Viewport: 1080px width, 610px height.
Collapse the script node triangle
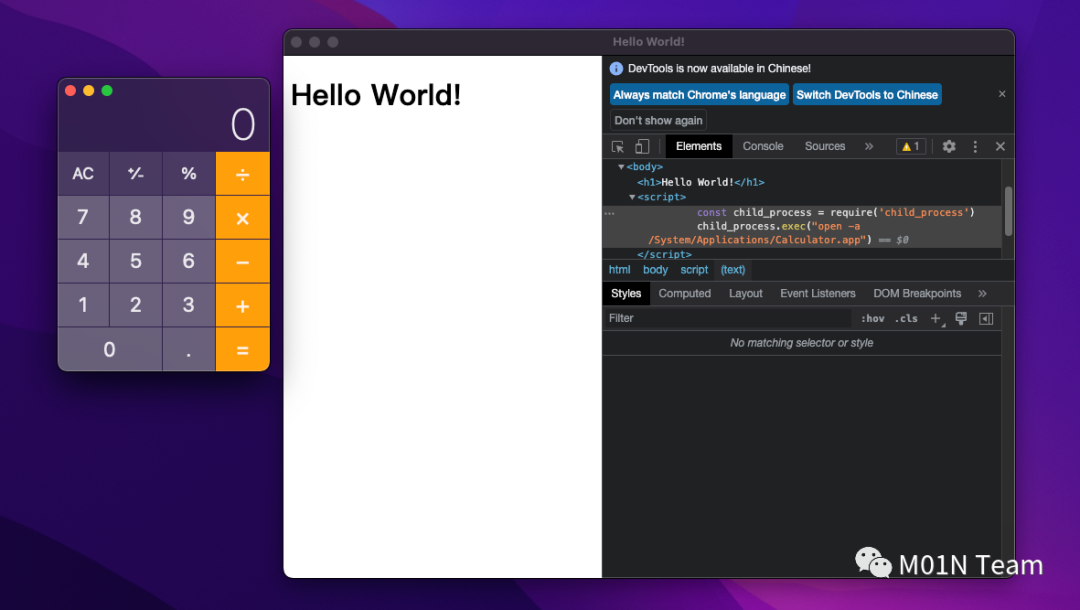(x=632, y=197)
